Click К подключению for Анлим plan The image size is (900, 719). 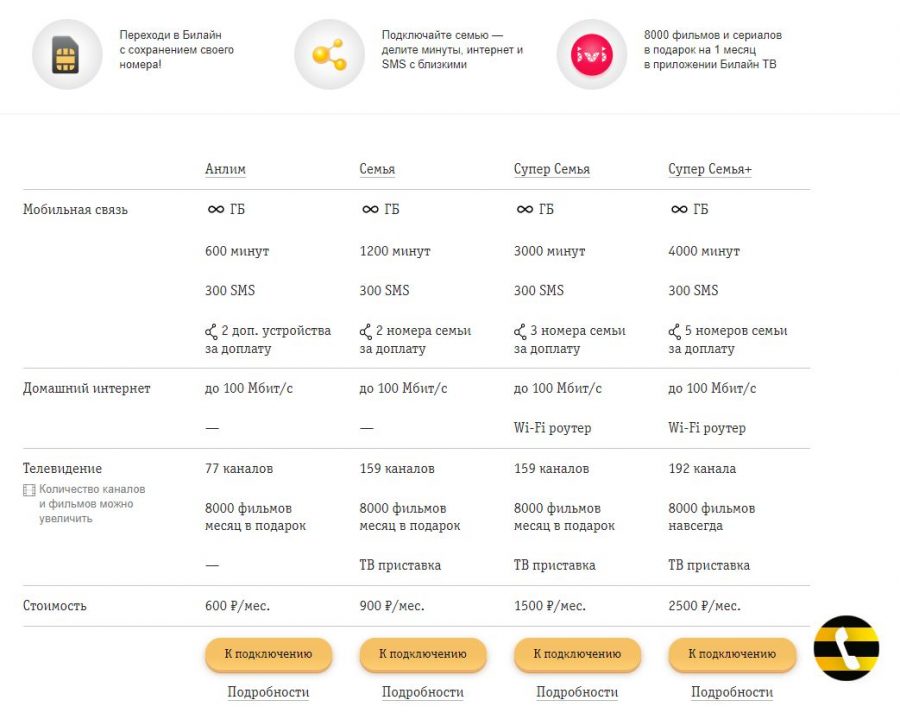268,654
